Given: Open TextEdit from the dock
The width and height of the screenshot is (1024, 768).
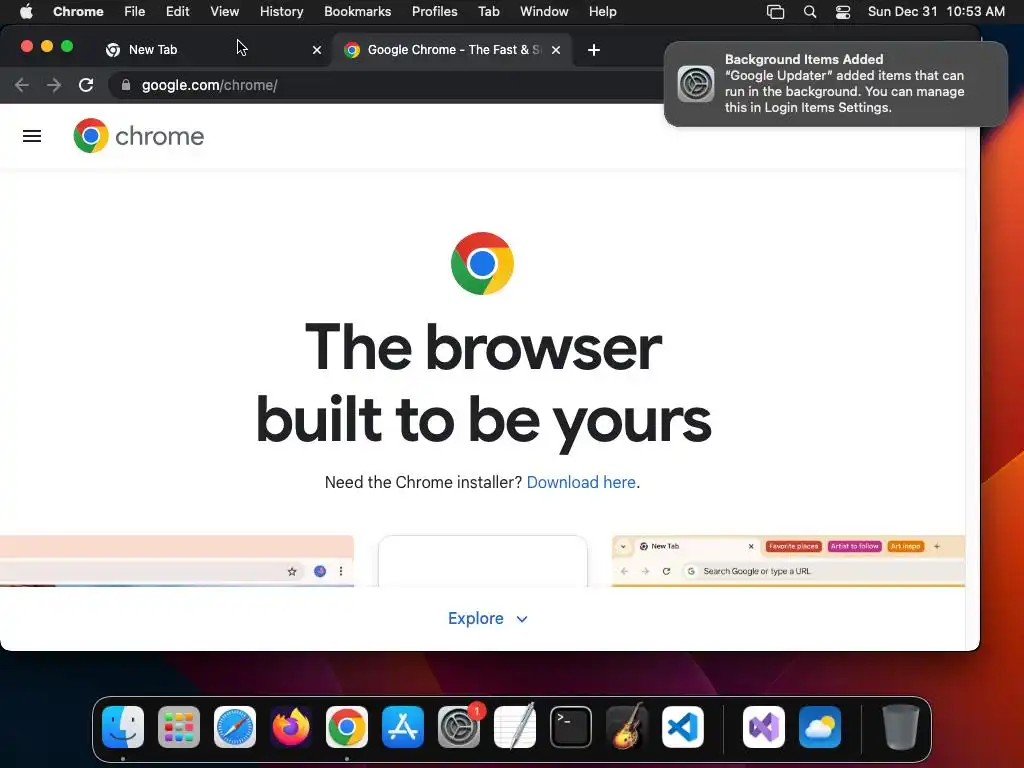Looking at the screenshot, I should pos(515,727).
